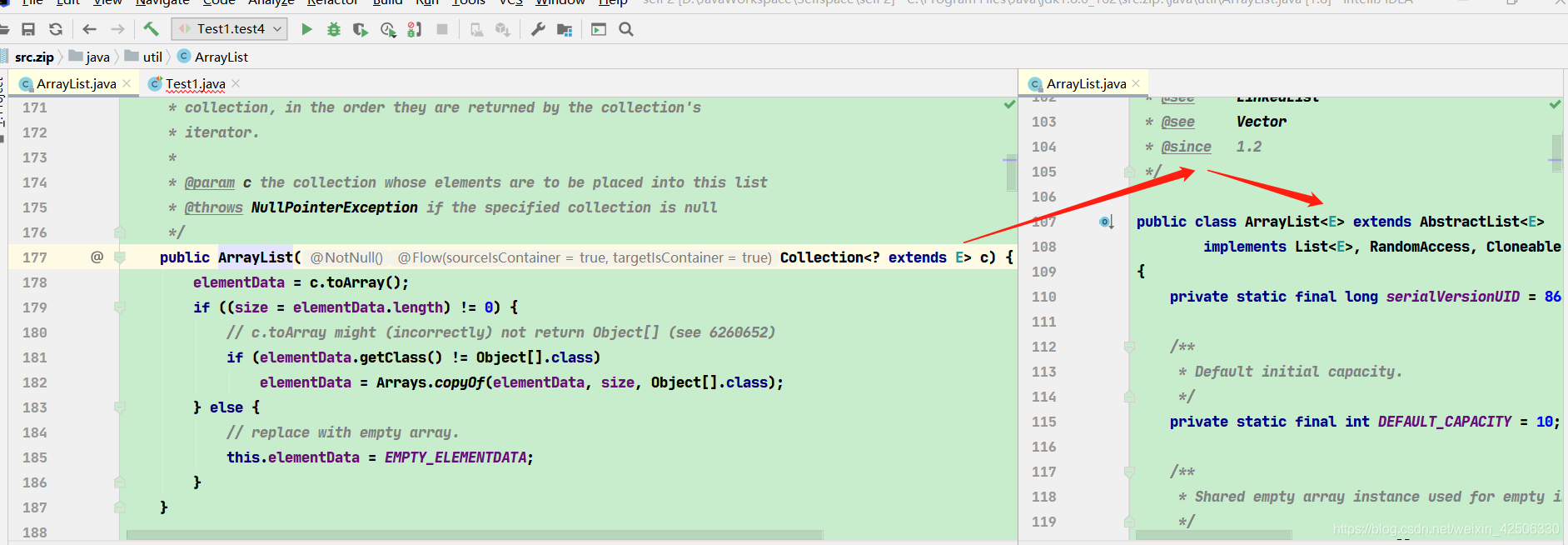Viewport: 1568px width, 545px height.
Task: Toggle fold marker at line 186
Action: (120, 482)
